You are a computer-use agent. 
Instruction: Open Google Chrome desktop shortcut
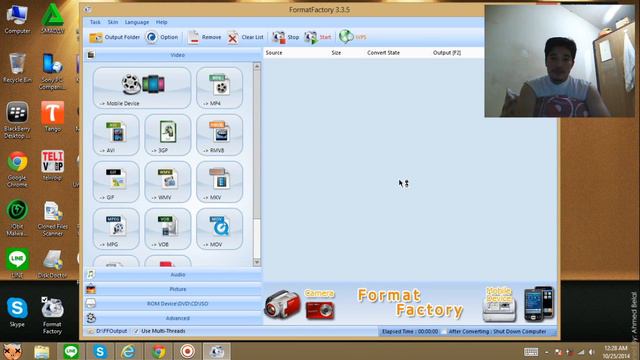point(17,169)
